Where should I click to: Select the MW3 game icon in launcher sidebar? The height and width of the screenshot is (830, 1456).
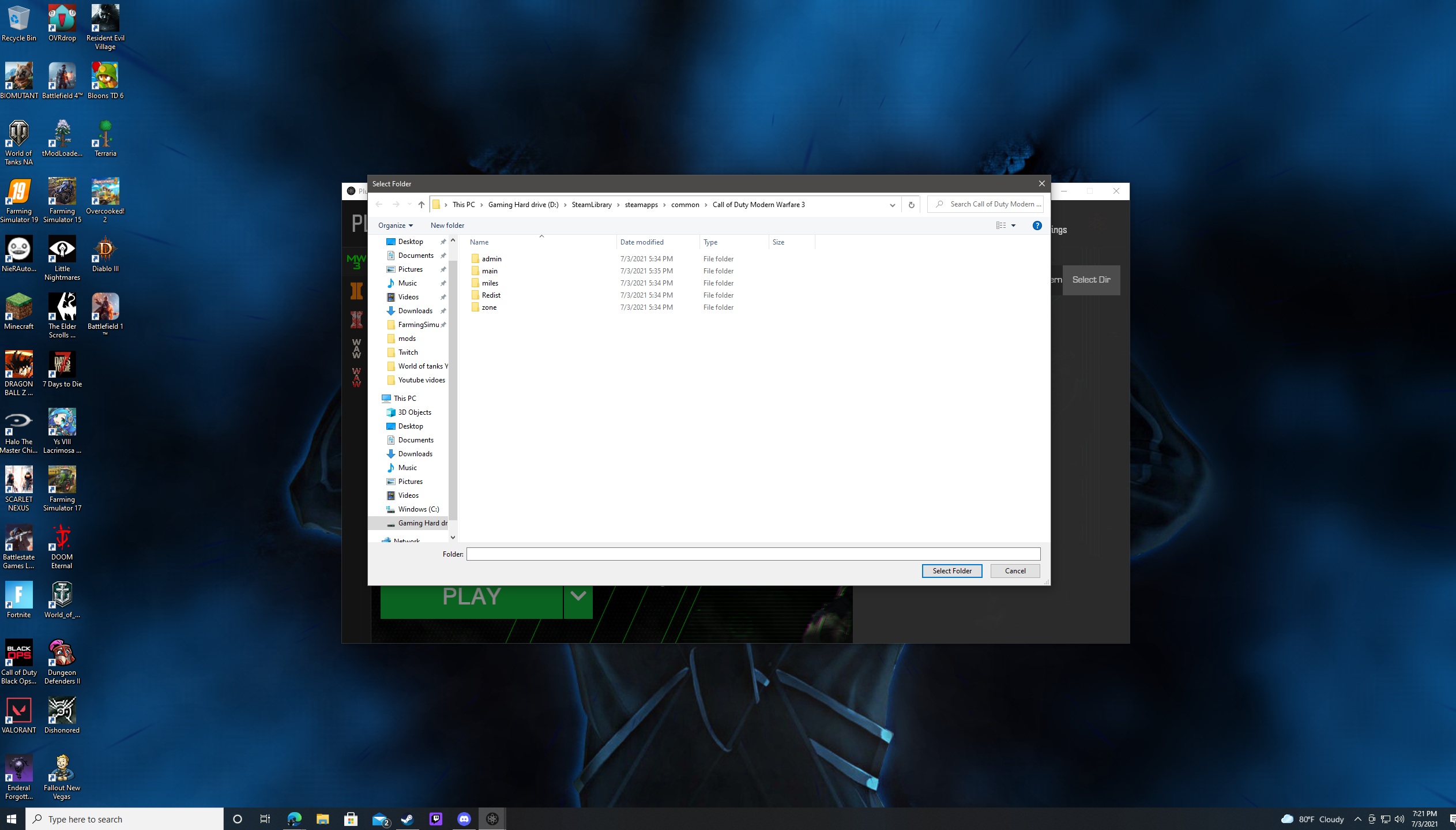tap(356, 261)
